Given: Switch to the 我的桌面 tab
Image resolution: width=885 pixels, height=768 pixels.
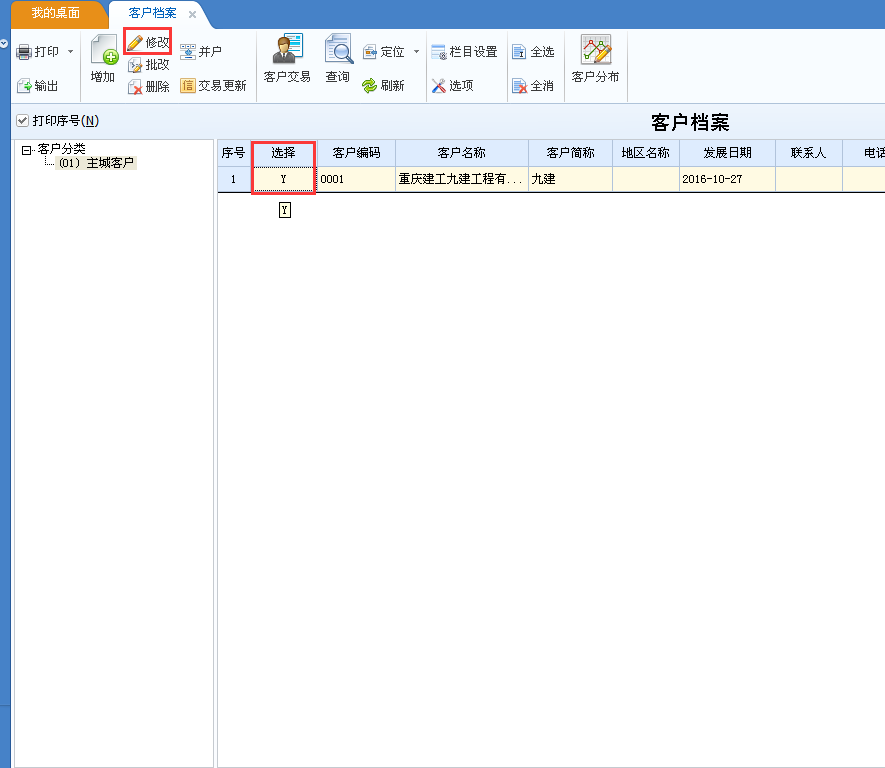Looking at the screenshot, I should pyautogui.click(x=55, y=14).
